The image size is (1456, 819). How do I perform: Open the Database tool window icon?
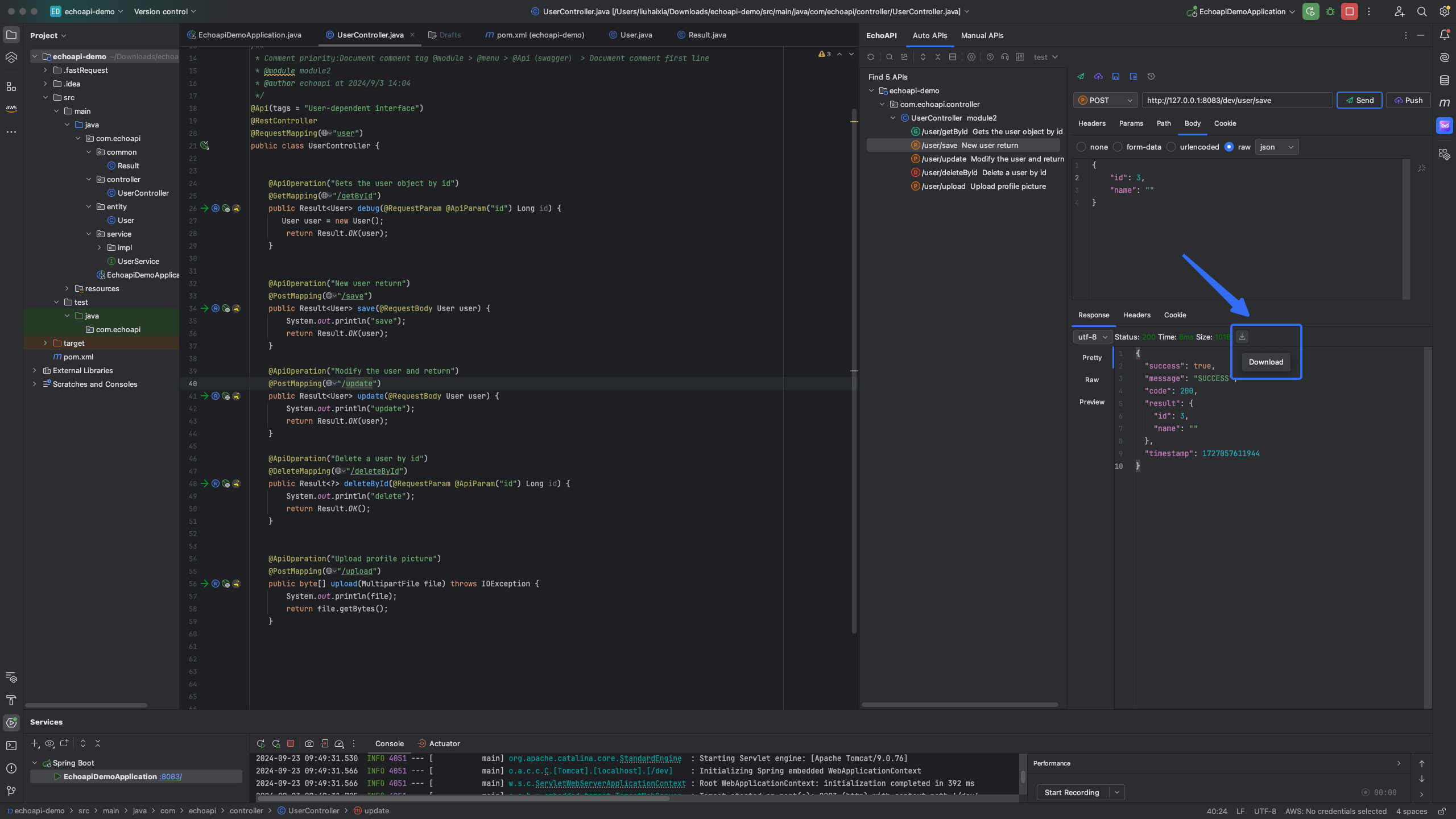[1445, 80]
